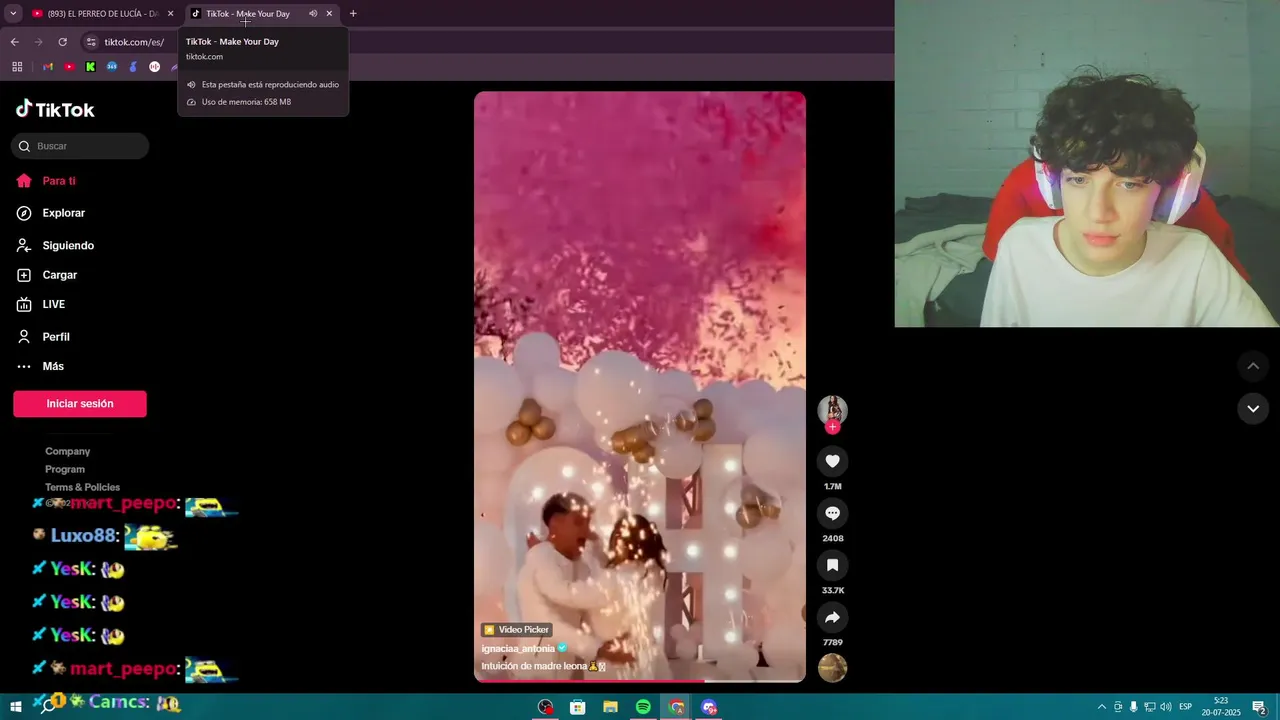
Task: Like the video with heart icon
Action: click(x=832, y=461)
